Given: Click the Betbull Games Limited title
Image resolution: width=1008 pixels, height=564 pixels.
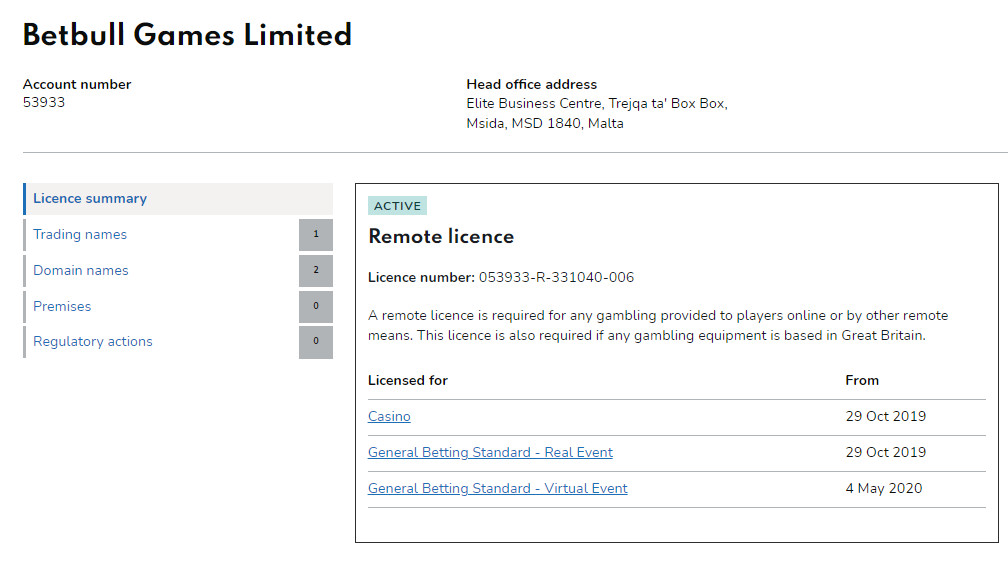Looking at the screenshot, I should 187,36.
